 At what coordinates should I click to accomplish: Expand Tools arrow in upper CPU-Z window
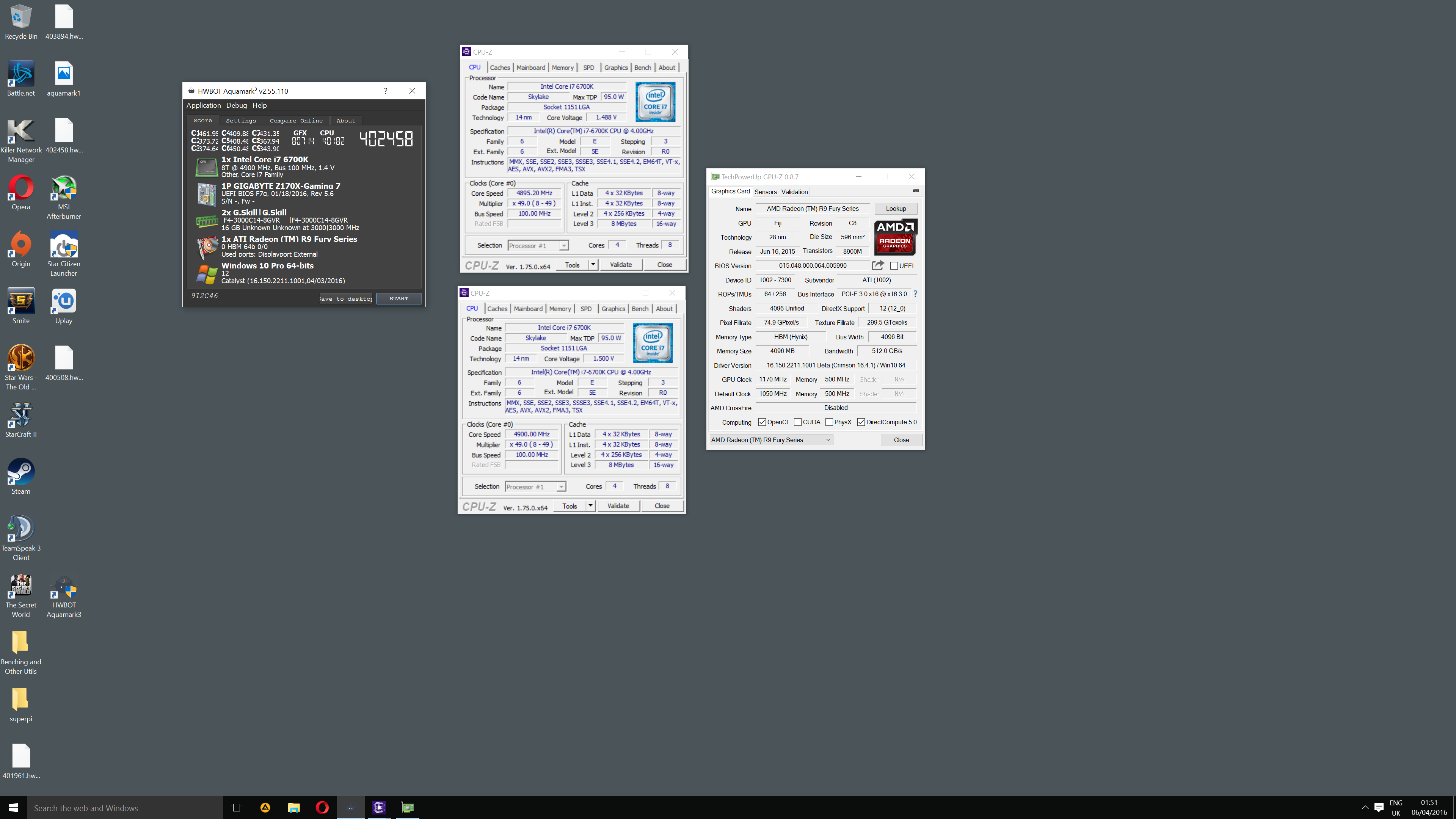[593, 265]
